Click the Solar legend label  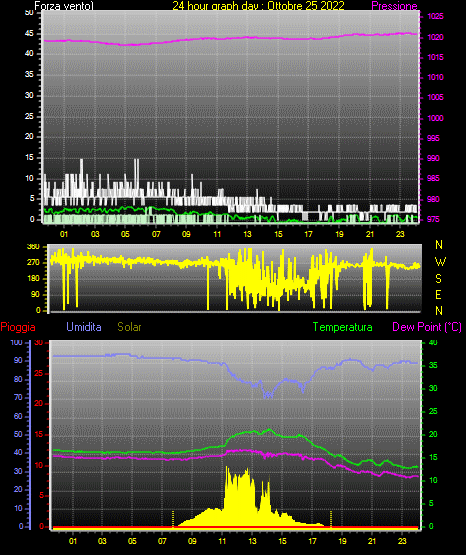pos(129,327)
